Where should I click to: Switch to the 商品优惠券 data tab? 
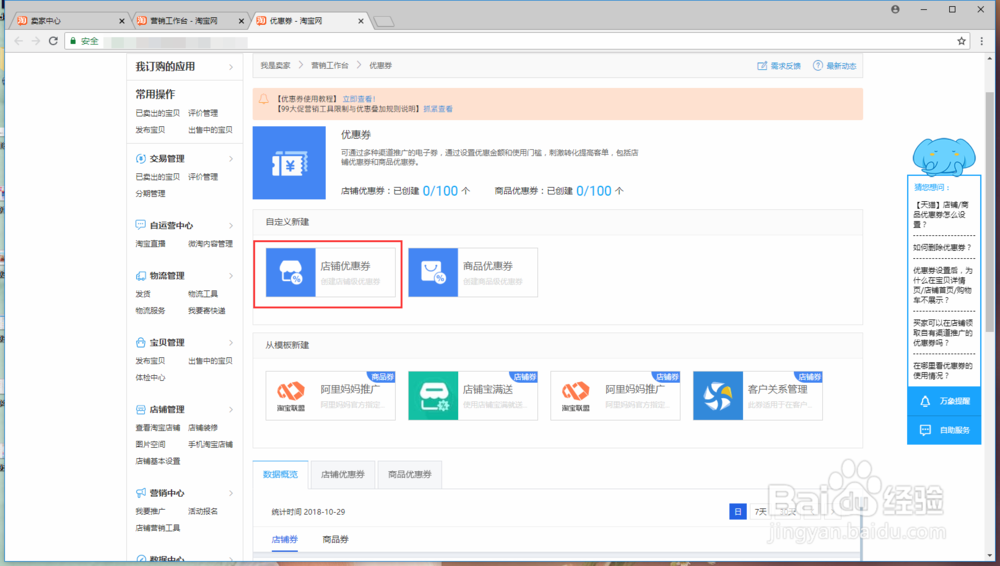[x=409, y=474]
